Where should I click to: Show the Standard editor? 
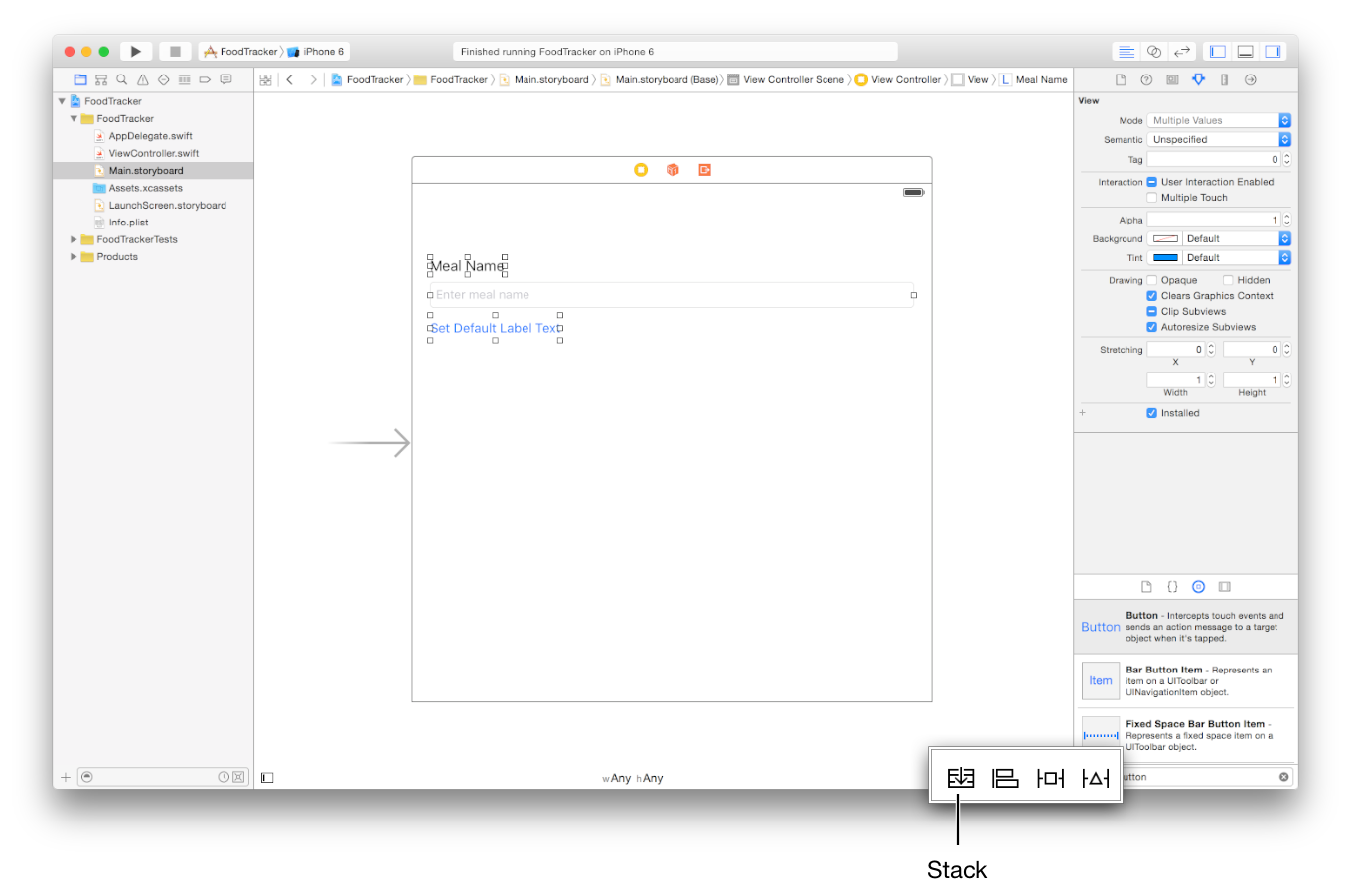click(x=1126, y=52)
